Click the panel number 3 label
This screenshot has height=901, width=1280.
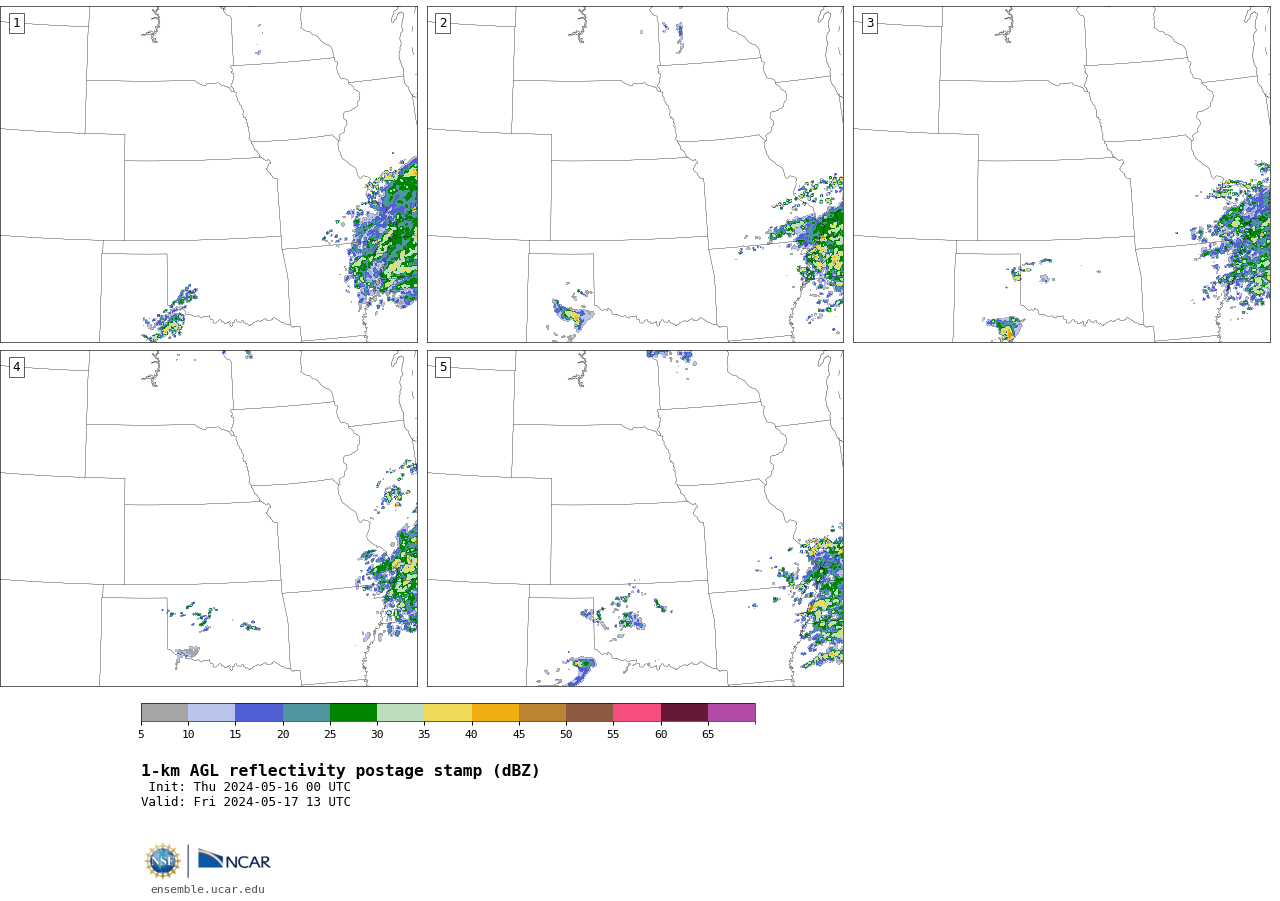[x=869, y=23]
